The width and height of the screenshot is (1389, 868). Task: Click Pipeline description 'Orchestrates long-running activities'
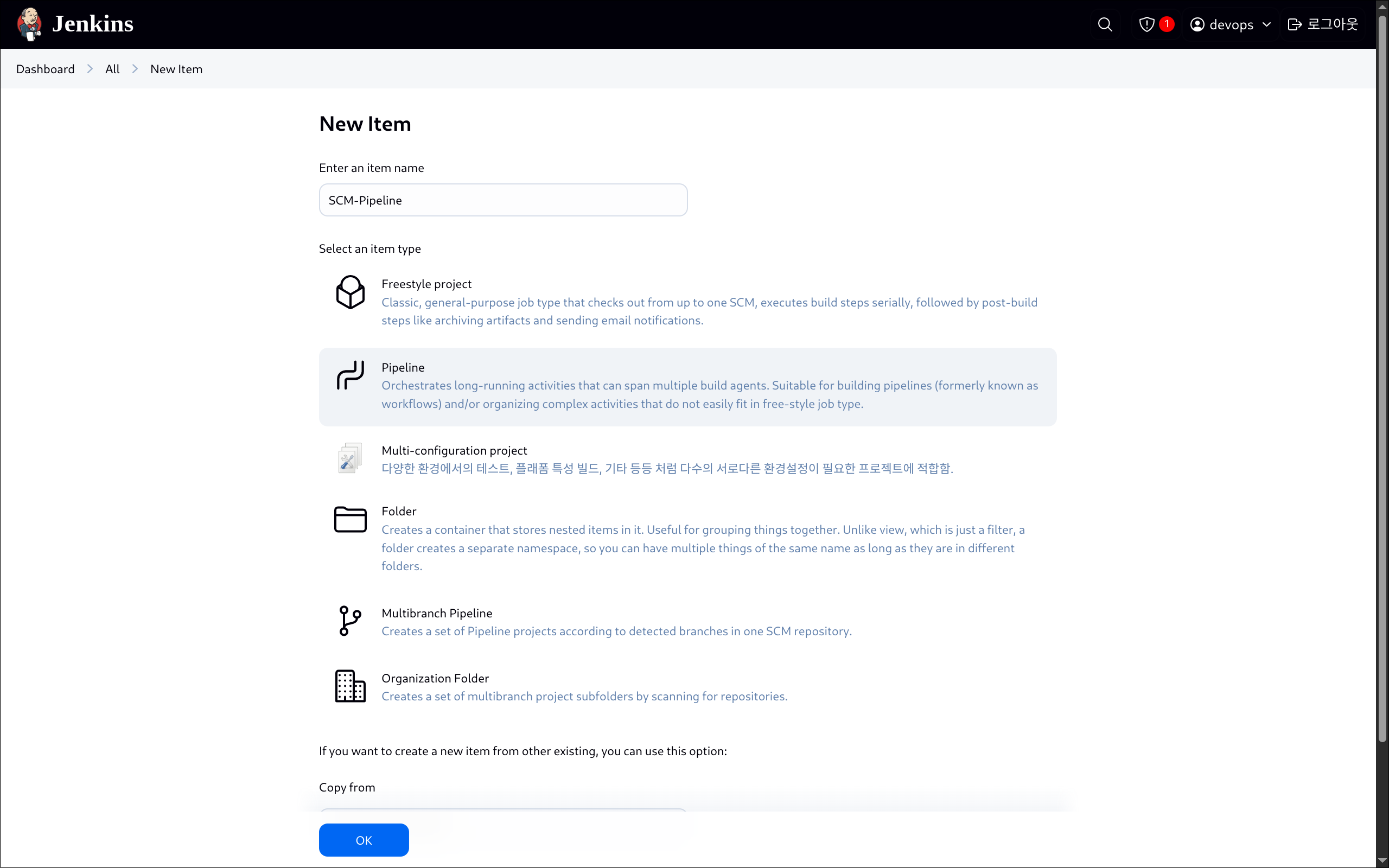pyautogui.click(x=710, y=394)
